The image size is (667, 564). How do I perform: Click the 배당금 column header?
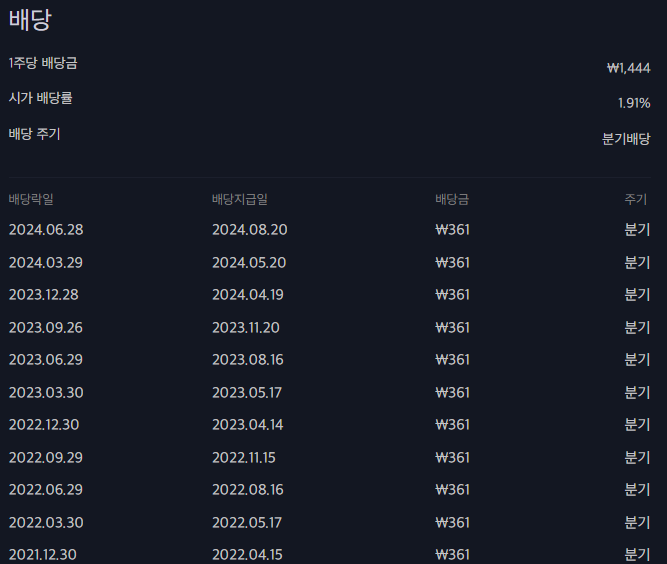pos(452,199)
